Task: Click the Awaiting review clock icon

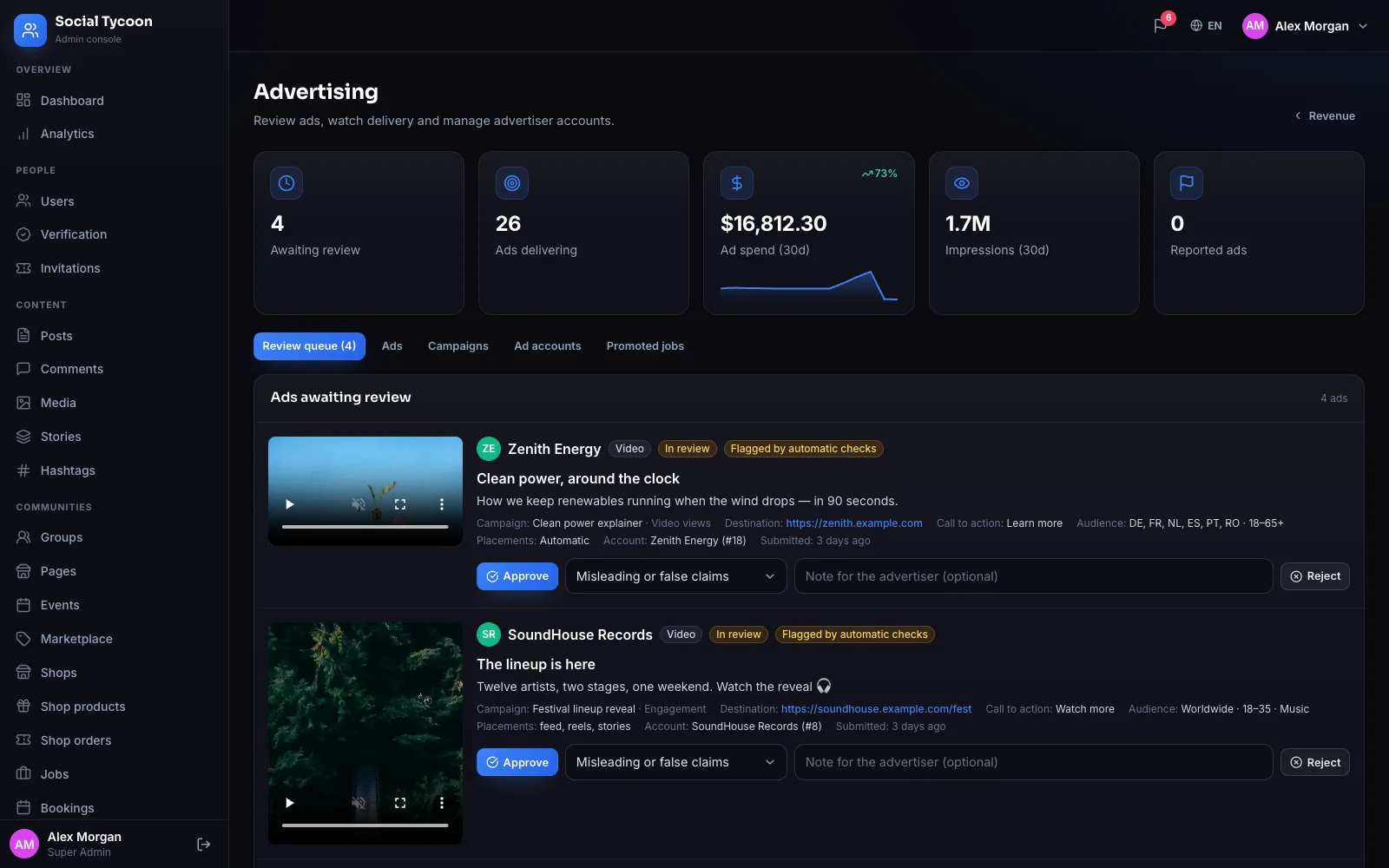Action: pos(286,183)
